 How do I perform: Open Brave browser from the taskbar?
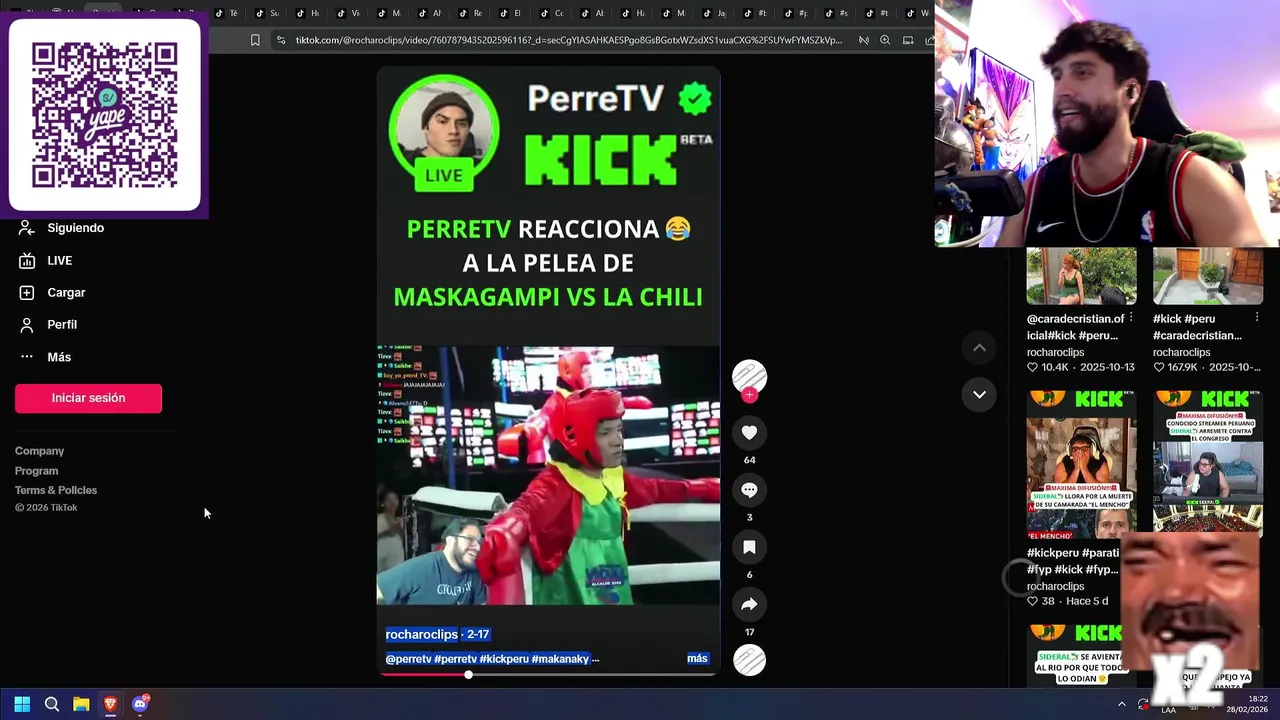[110, 704]
